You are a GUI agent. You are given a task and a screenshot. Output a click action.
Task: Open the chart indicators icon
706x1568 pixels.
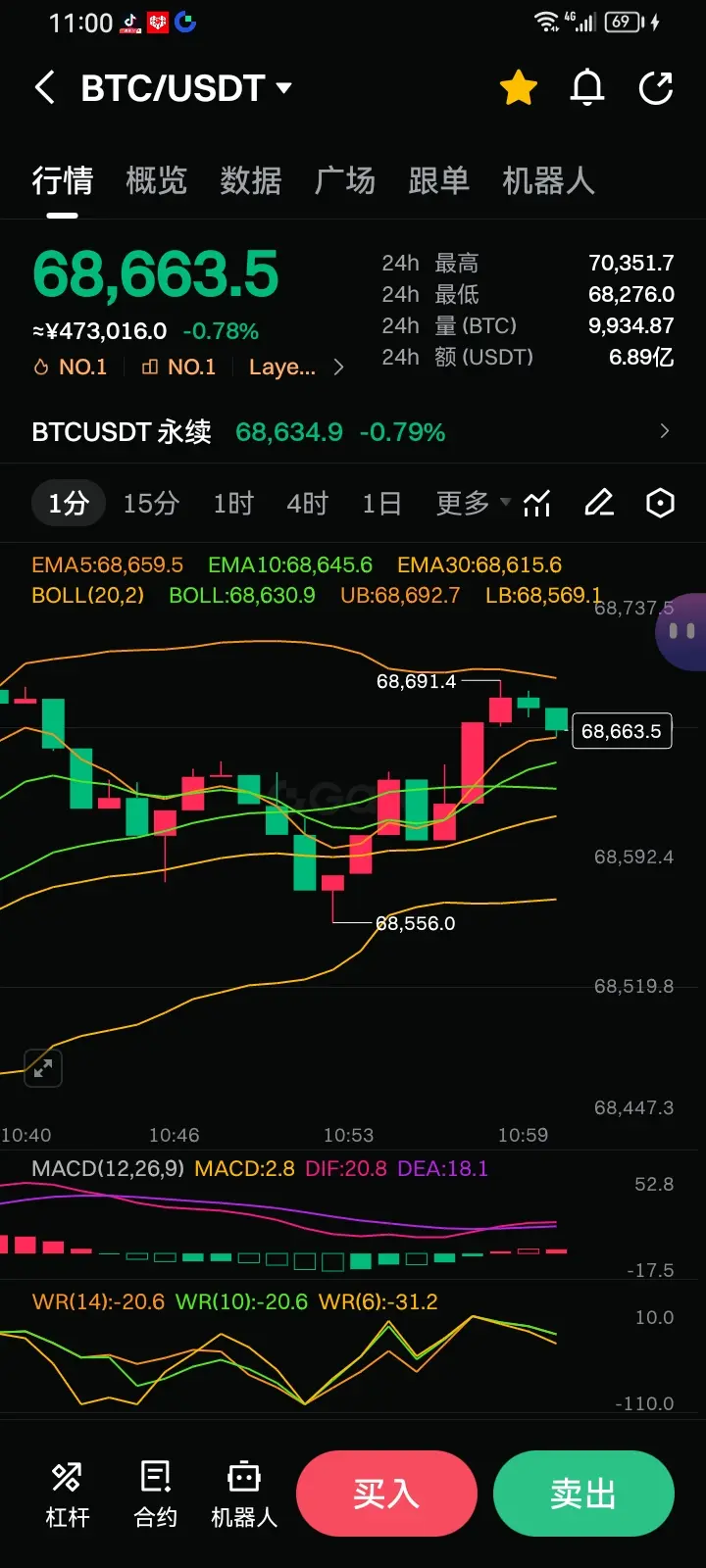[536, 503]
